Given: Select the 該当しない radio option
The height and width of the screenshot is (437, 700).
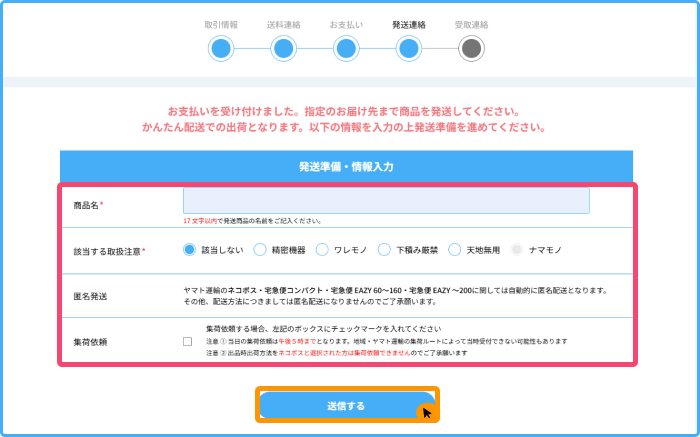Looking at the screenshot, I should pos(189,250).
